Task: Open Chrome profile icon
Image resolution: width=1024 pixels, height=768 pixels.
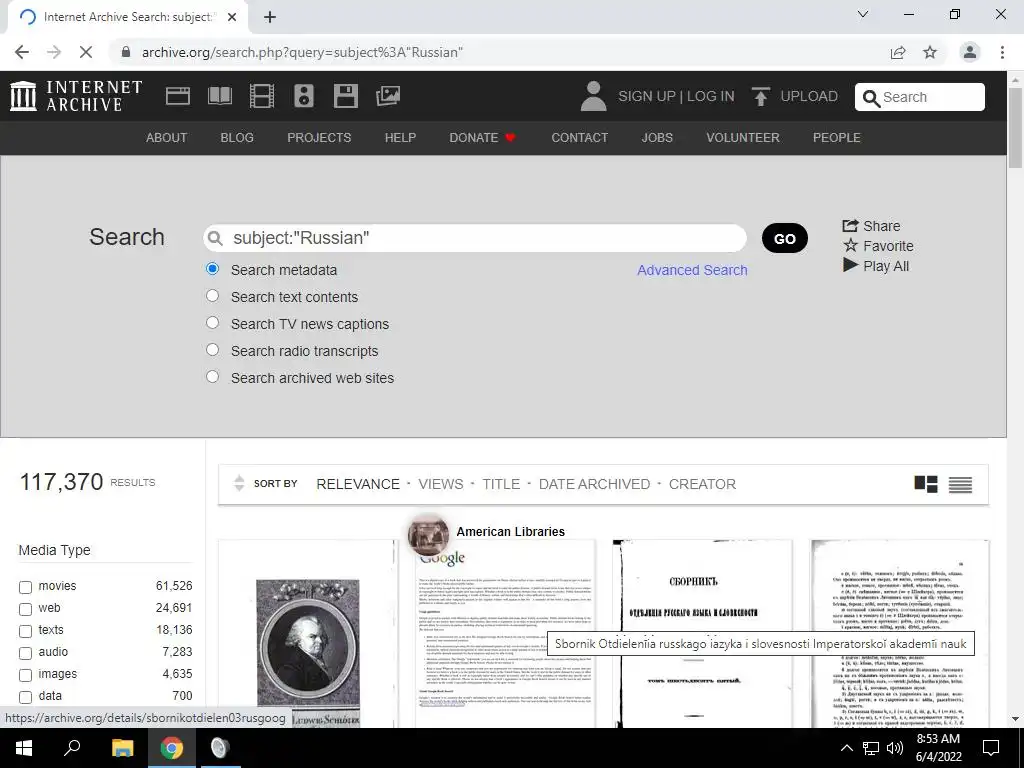Action: [970, 52]
